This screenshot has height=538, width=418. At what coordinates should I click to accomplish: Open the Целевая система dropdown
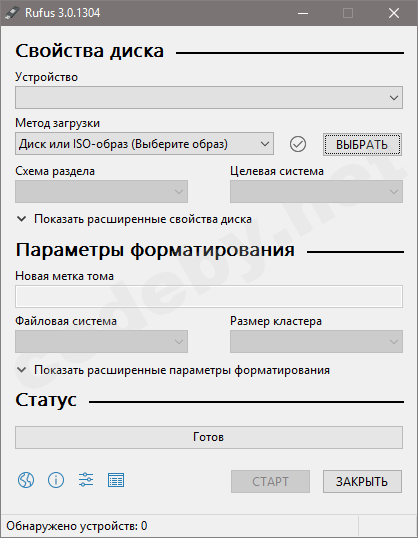point(316,191)
